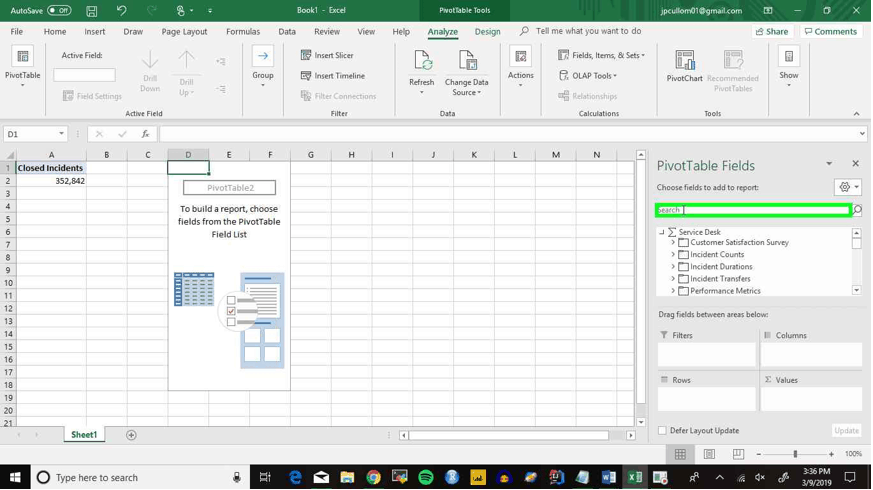Open Change Data Source
The height and width of the screenshot is (490, 873).
(x=467, y=71)
